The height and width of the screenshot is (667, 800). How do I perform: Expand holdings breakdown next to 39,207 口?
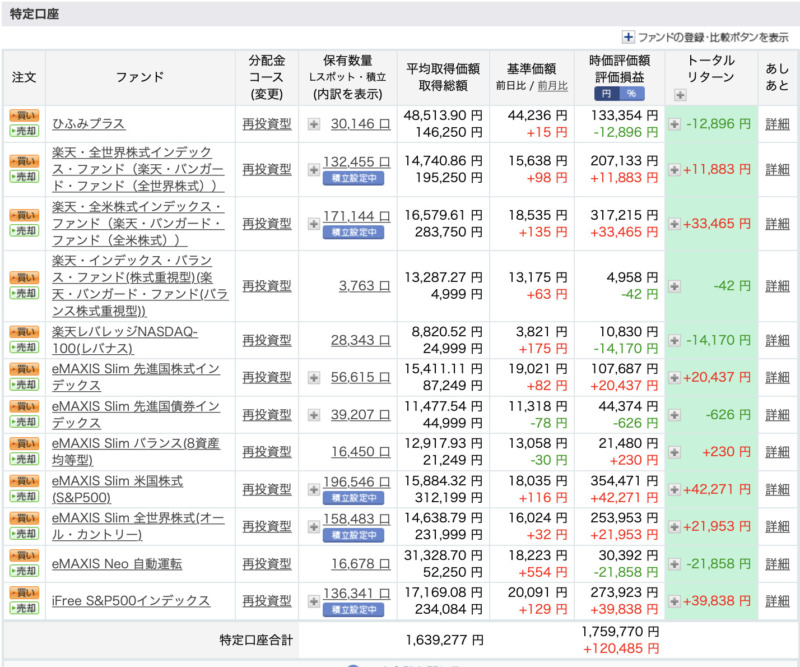point(314,415)
